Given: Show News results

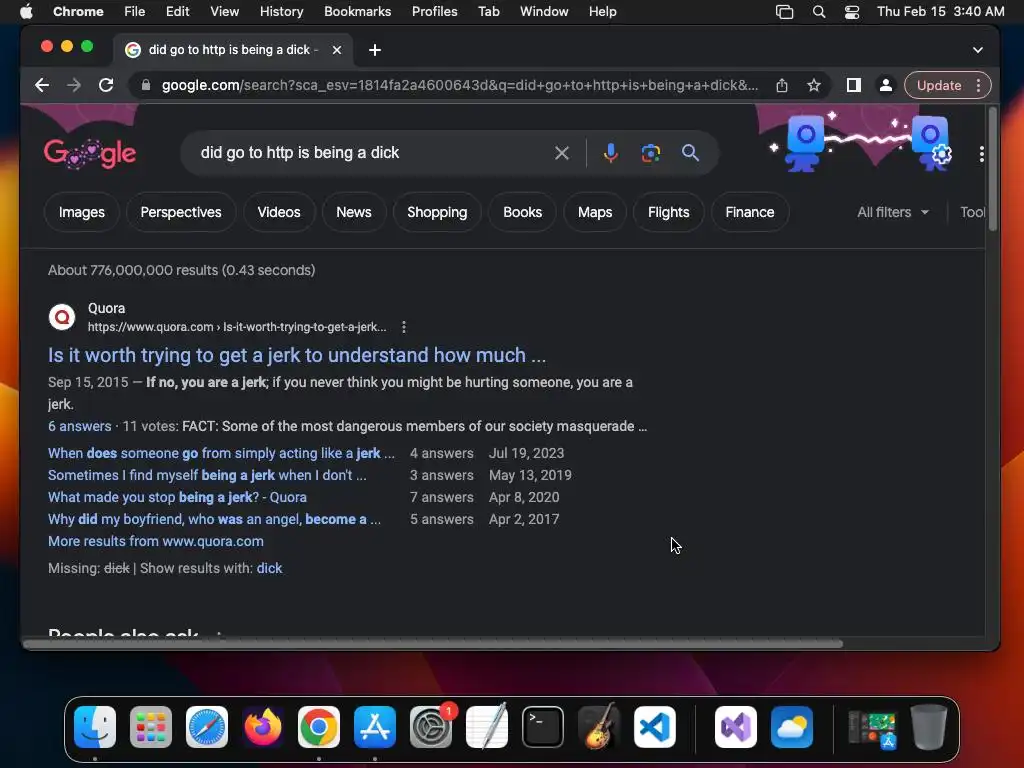Looking at the screenshot, I should 354,212.
